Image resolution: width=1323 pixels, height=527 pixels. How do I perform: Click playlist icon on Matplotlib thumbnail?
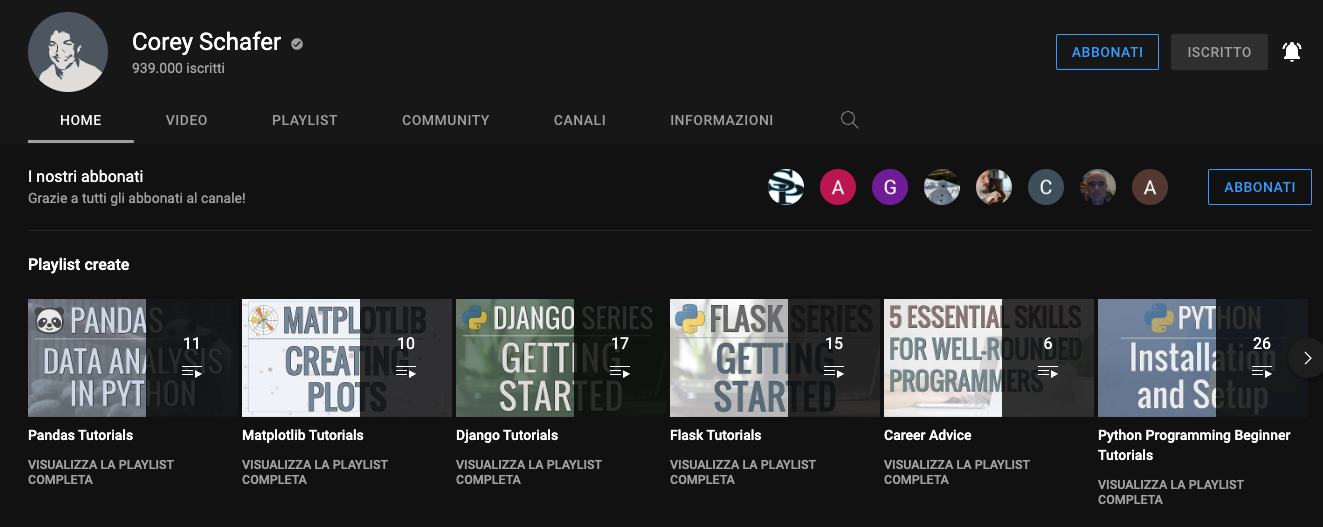405,372
